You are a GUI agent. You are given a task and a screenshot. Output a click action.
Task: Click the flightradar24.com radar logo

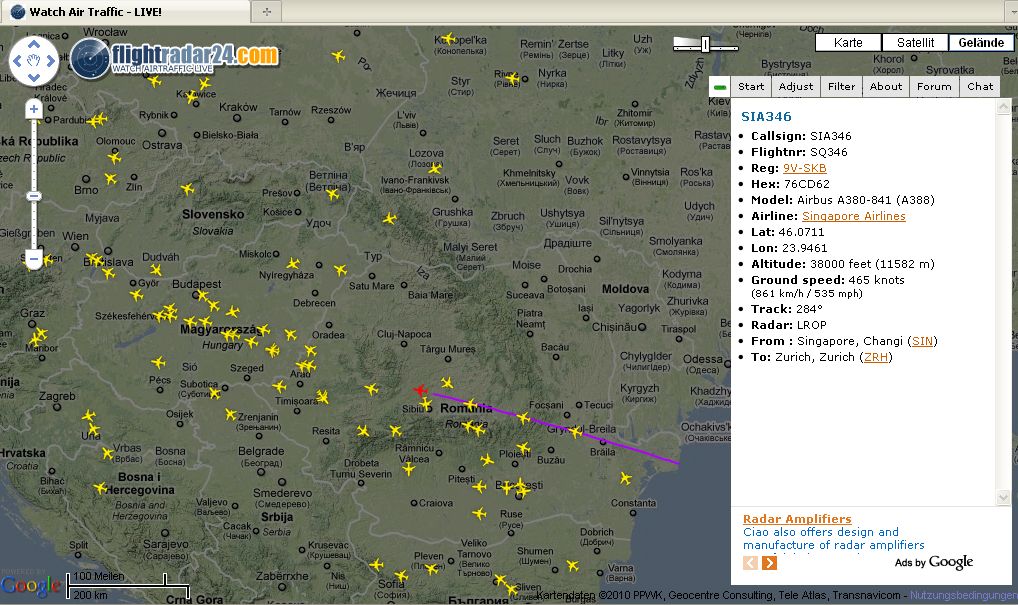click(90, 59)
